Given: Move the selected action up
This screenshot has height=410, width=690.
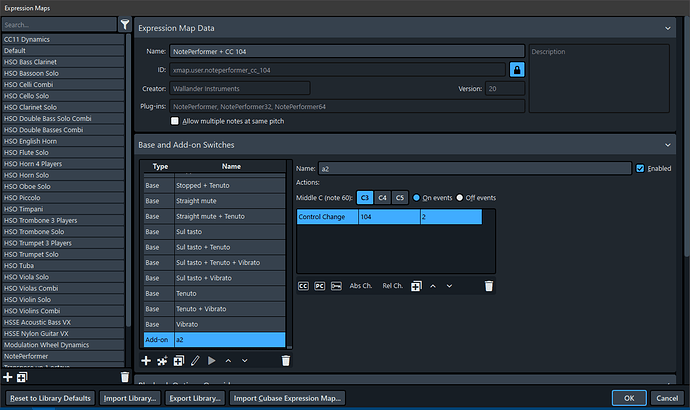Looking at the screenshot, I should click(433, 286).
